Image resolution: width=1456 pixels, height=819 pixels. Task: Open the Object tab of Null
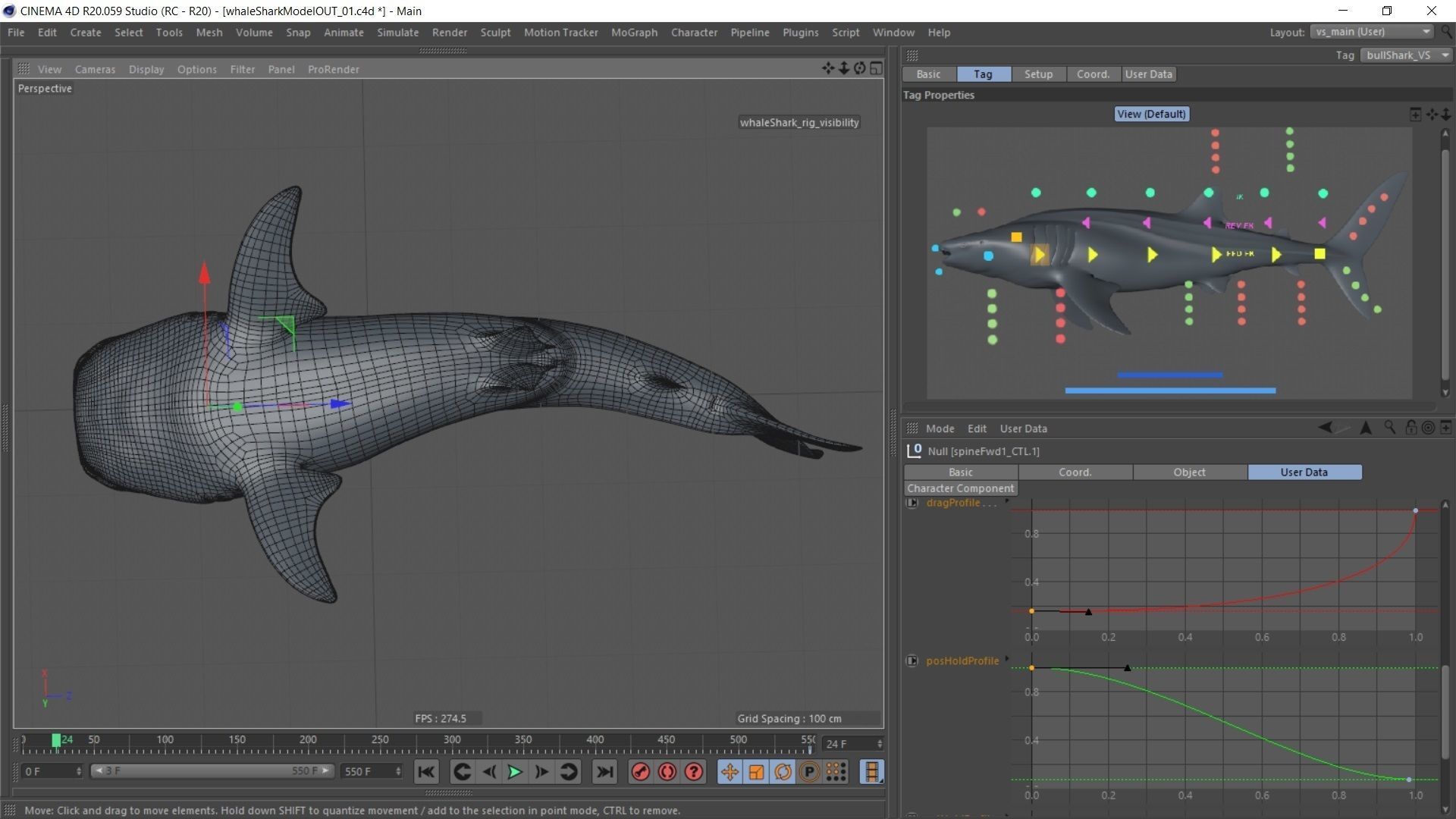1189,472
